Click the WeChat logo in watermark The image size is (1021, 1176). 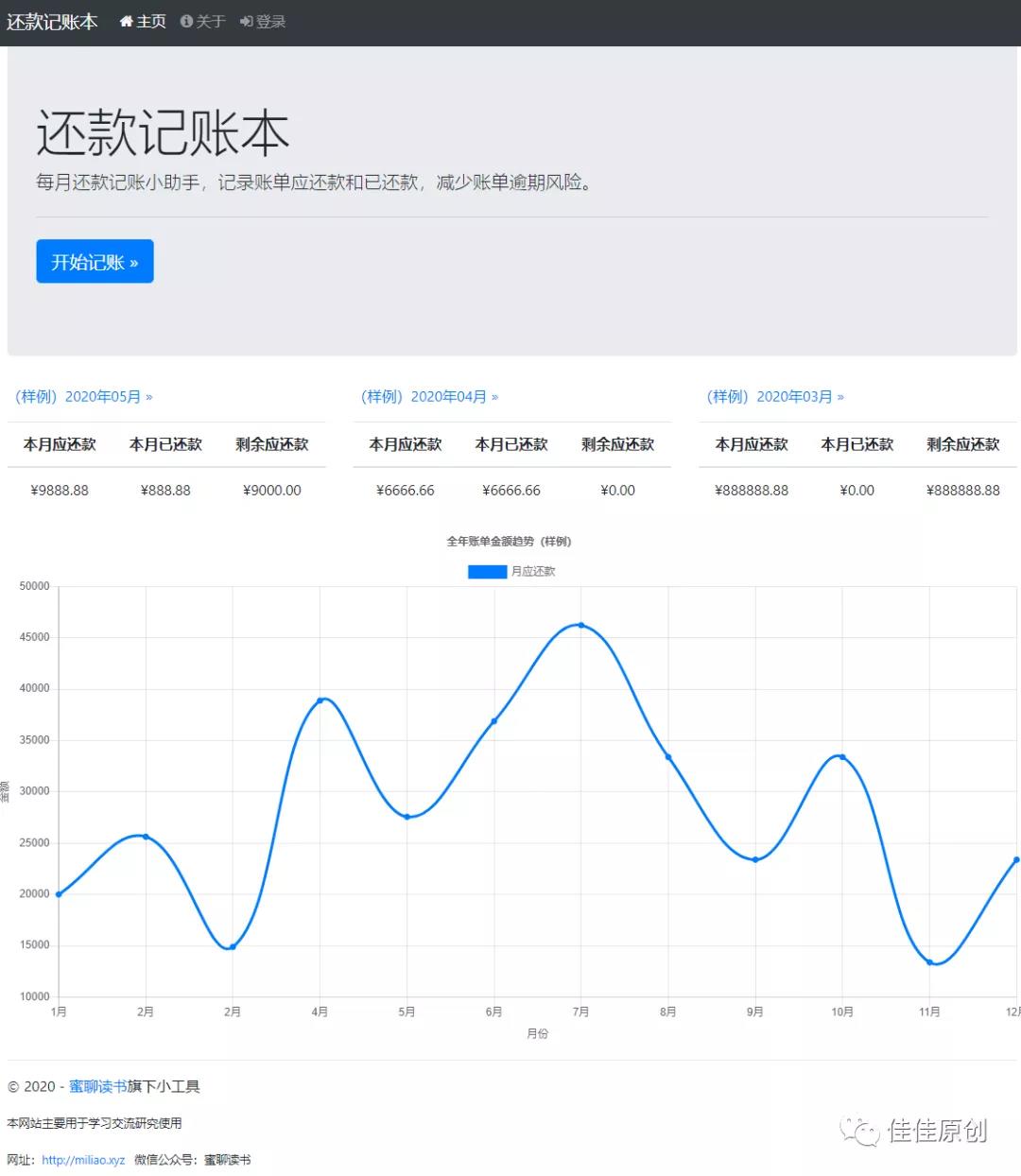860,1131
